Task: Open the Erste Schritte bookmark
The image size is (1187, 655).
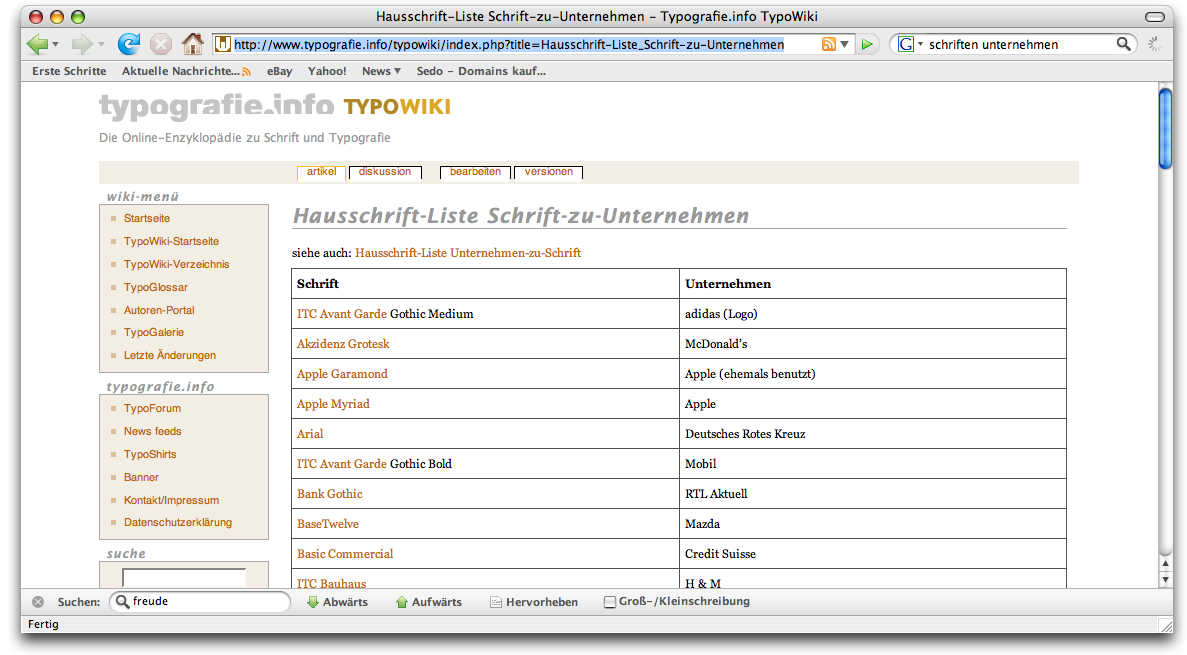Action: 69,71
